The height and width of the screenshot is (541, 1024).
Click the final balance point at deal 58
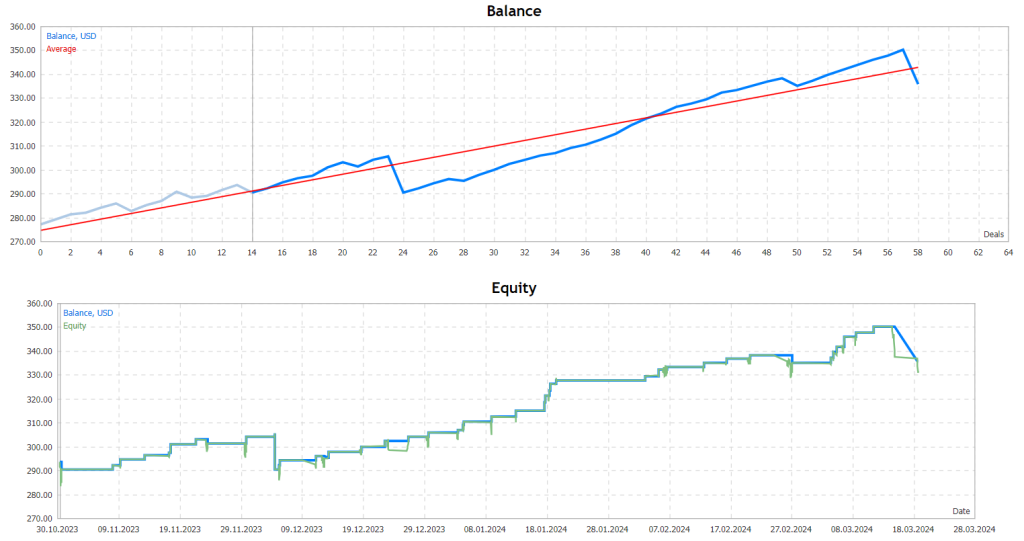coord(918,83)
